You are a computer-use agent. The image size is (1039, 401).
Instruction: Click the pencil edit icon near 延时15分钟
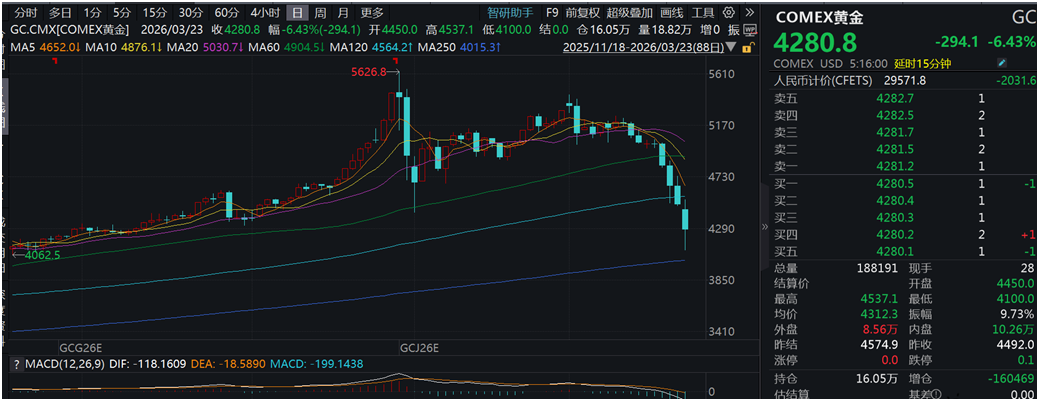point(1002,63)
